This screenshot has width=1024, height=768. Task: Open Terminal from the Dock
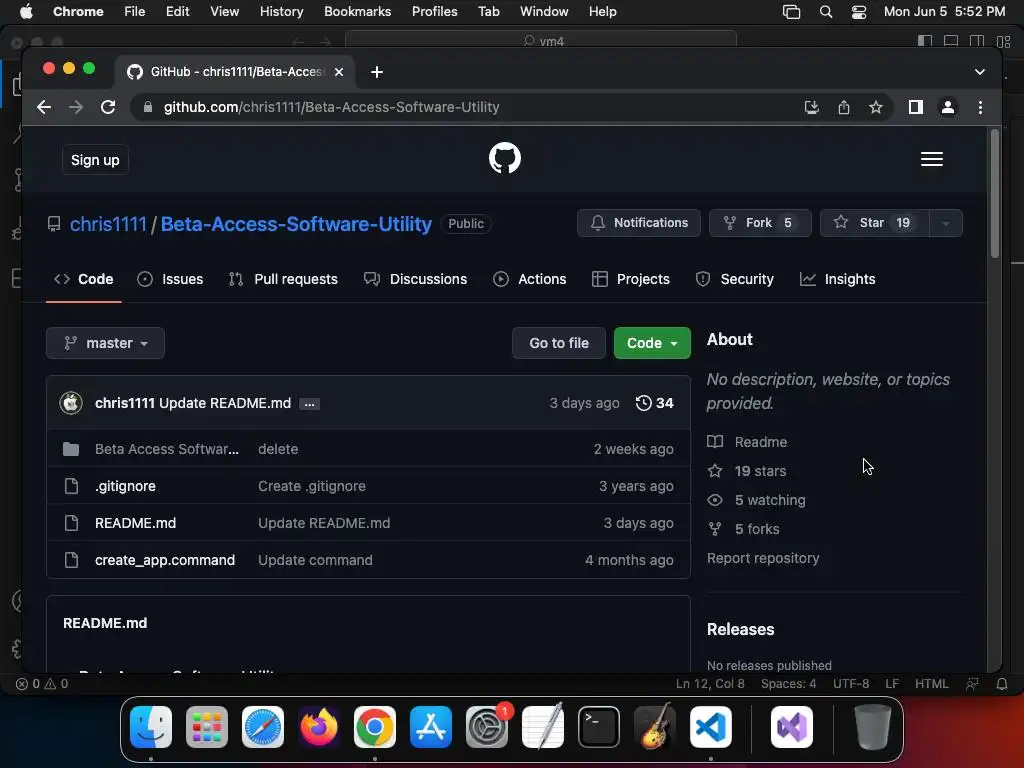coord(599,727)
